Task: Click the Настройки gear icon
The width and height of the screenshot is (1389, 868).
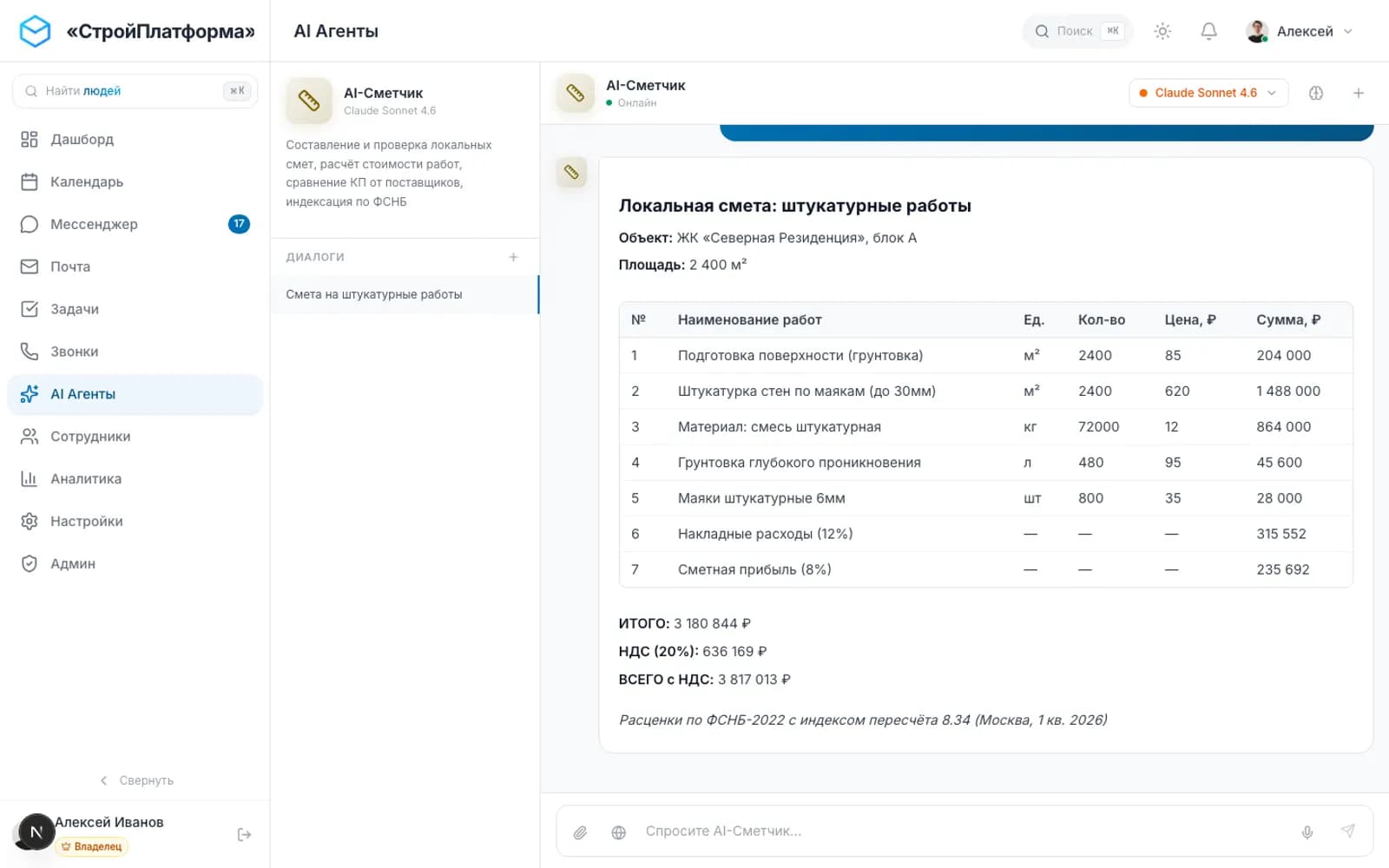Action: click(x=30, y=522)
